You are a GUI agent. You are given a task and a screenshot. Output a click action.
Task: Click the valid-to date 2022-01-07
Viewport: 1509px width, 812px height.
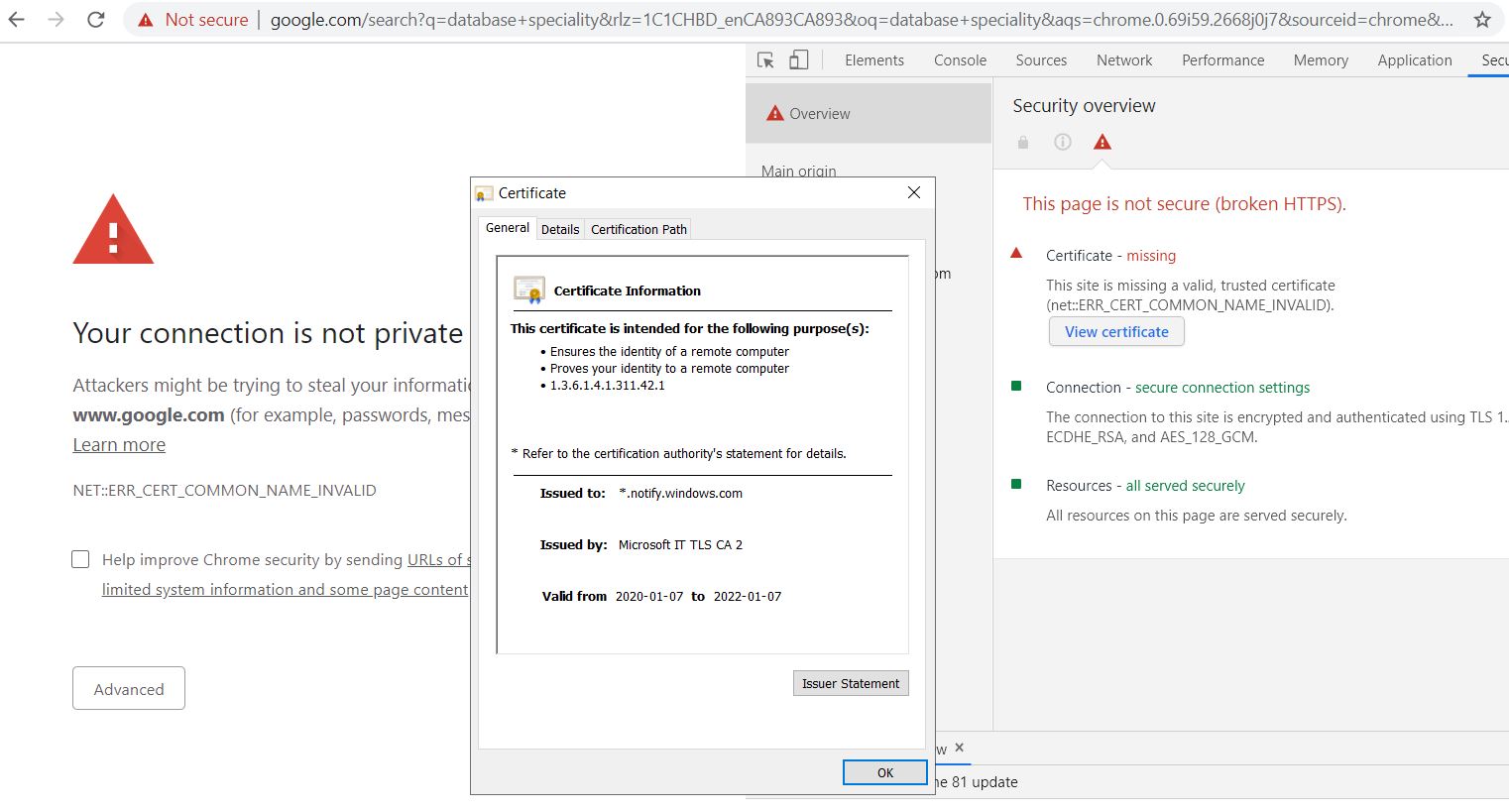click(x=748, y=596)
